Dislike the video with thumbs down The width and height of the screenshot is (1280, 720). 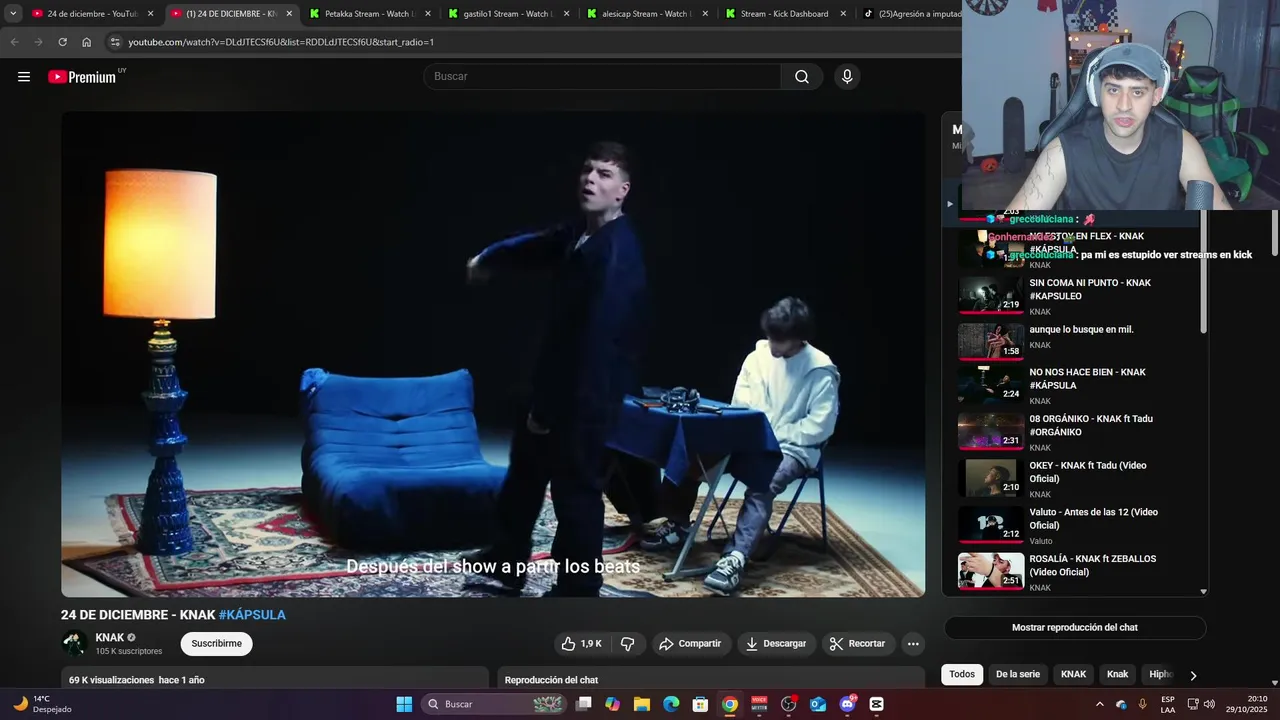tap(628, 644)
